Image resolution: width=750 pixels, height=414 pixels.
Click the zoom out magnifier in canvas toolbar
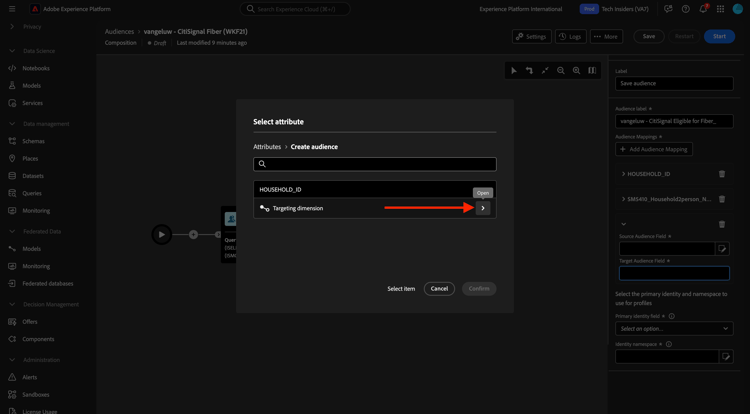561,70
